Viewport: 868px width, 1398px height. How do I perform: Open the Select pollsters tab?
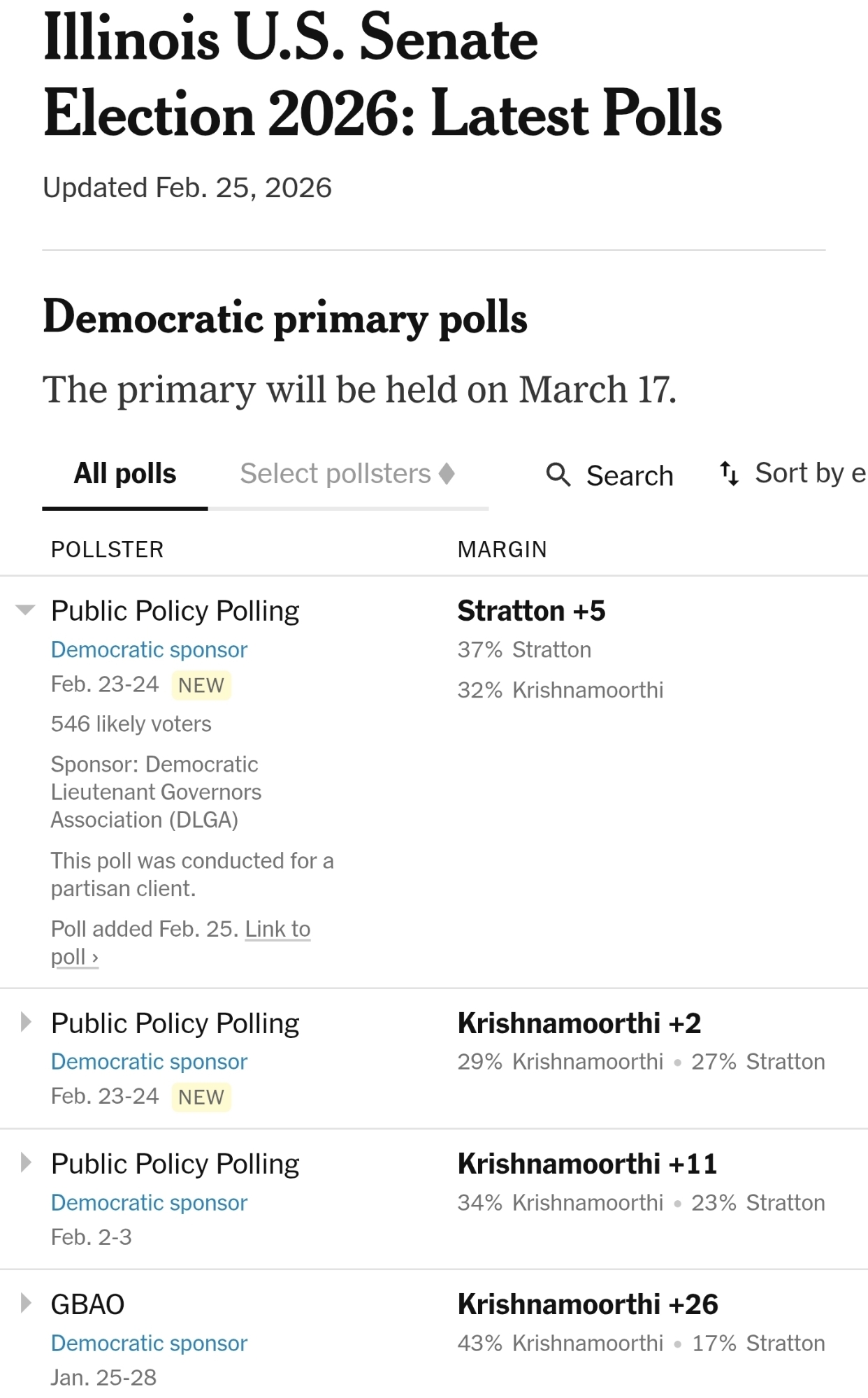click(x=335, y=473)
